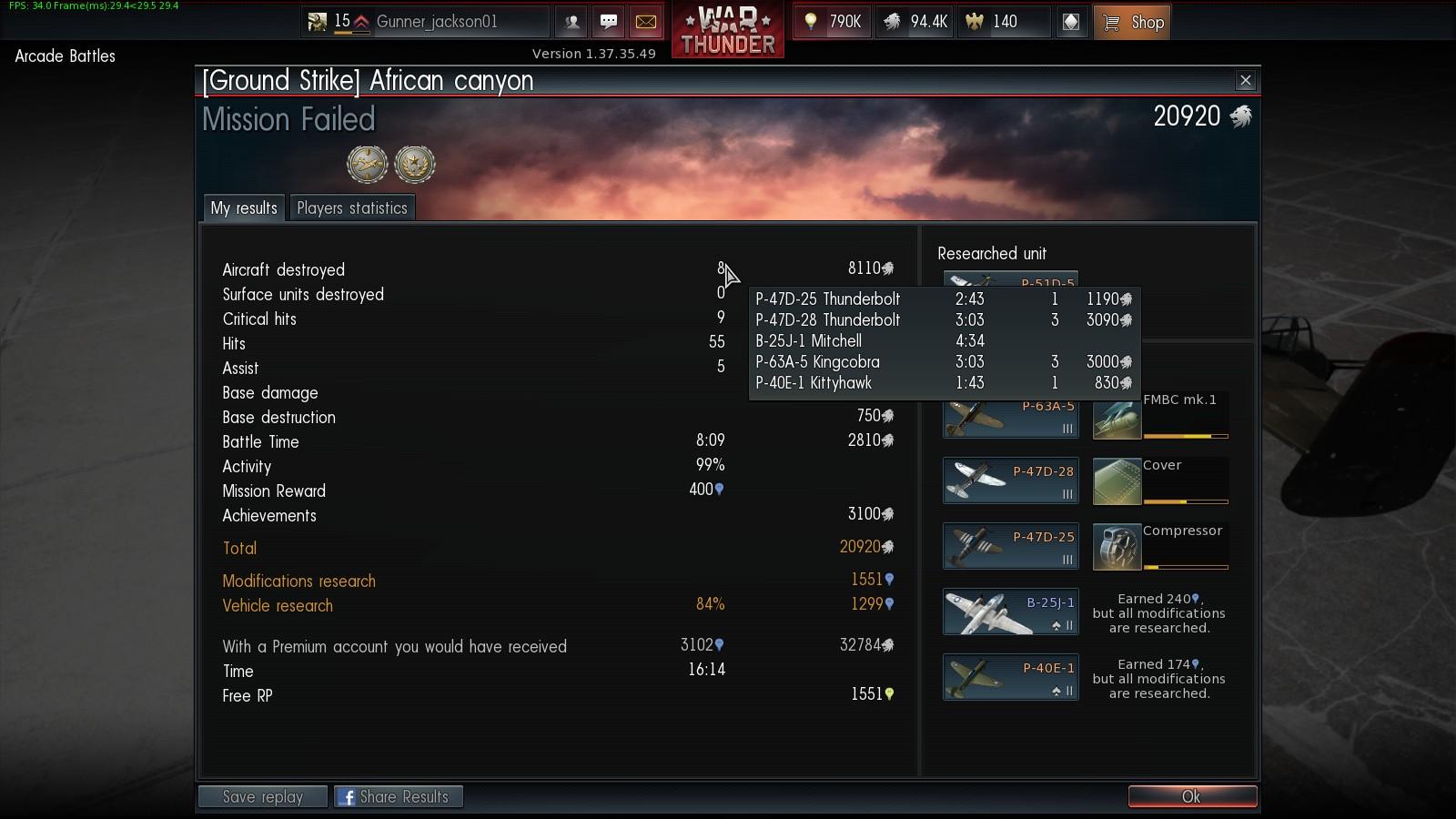Switch to Players statistics tab
The width and height of the screenshot is (1456, 819).
(352, 207)
